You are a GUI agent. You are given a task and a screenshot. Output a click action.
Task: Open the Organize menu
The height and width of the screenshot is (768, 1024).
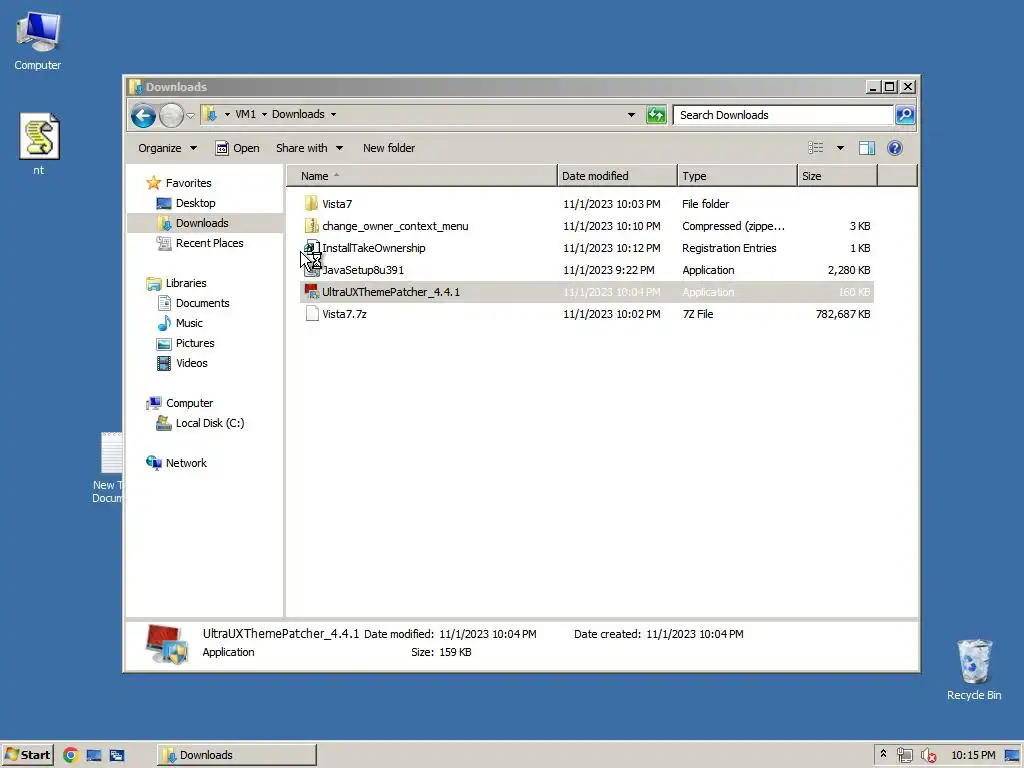click(x=167, y=148)
